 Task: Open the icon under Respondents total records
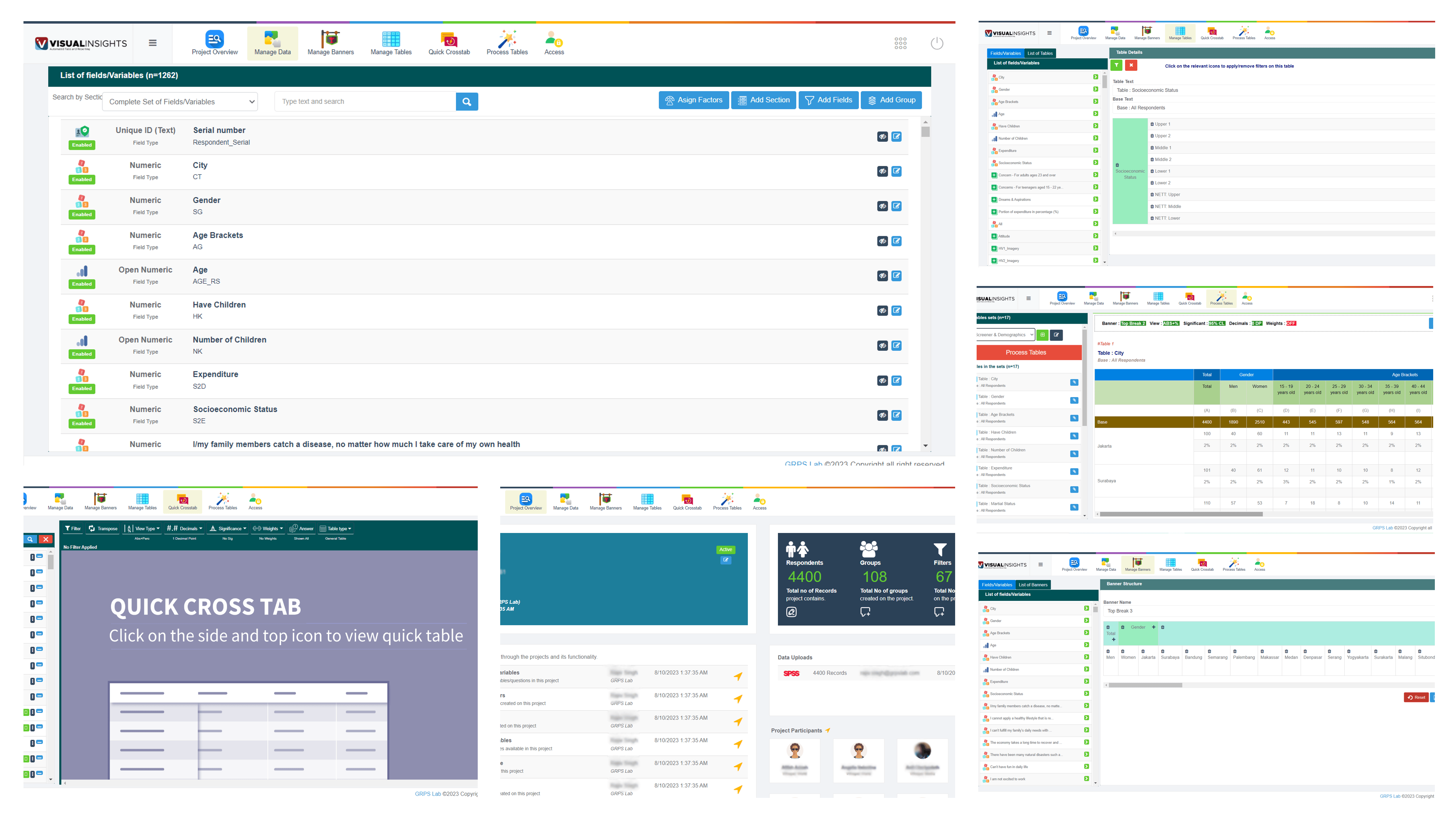[x=791, y=613]
